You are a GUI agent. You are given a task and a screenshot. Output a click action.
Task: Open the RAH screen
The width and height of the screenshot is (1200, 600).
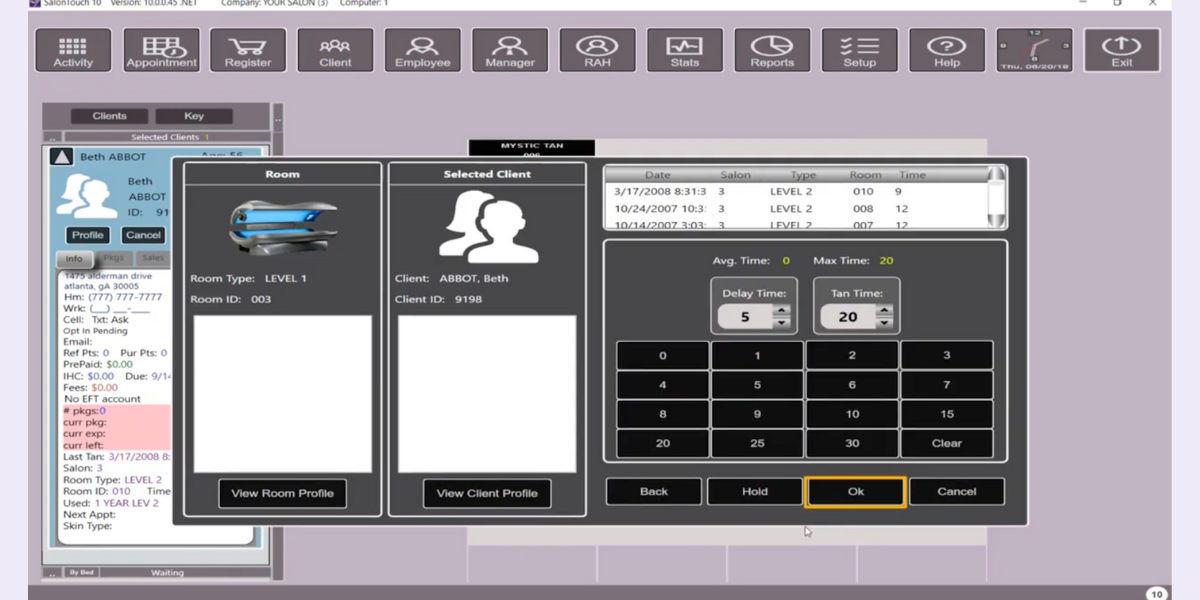click(597, 49)
